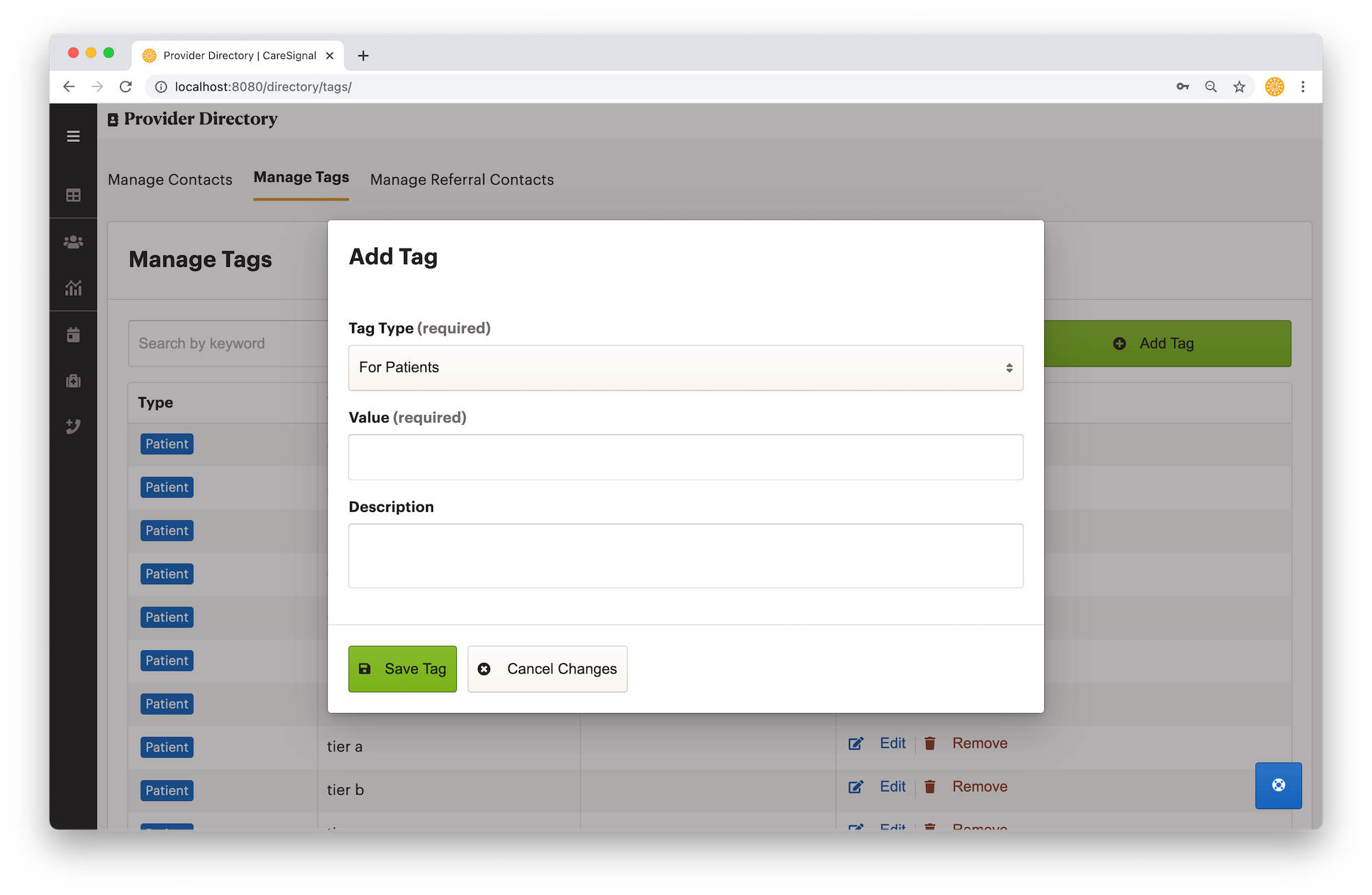Bookmark this page with the star
The height and width of the screenshot is (895, 1372).
(1239, 86)
